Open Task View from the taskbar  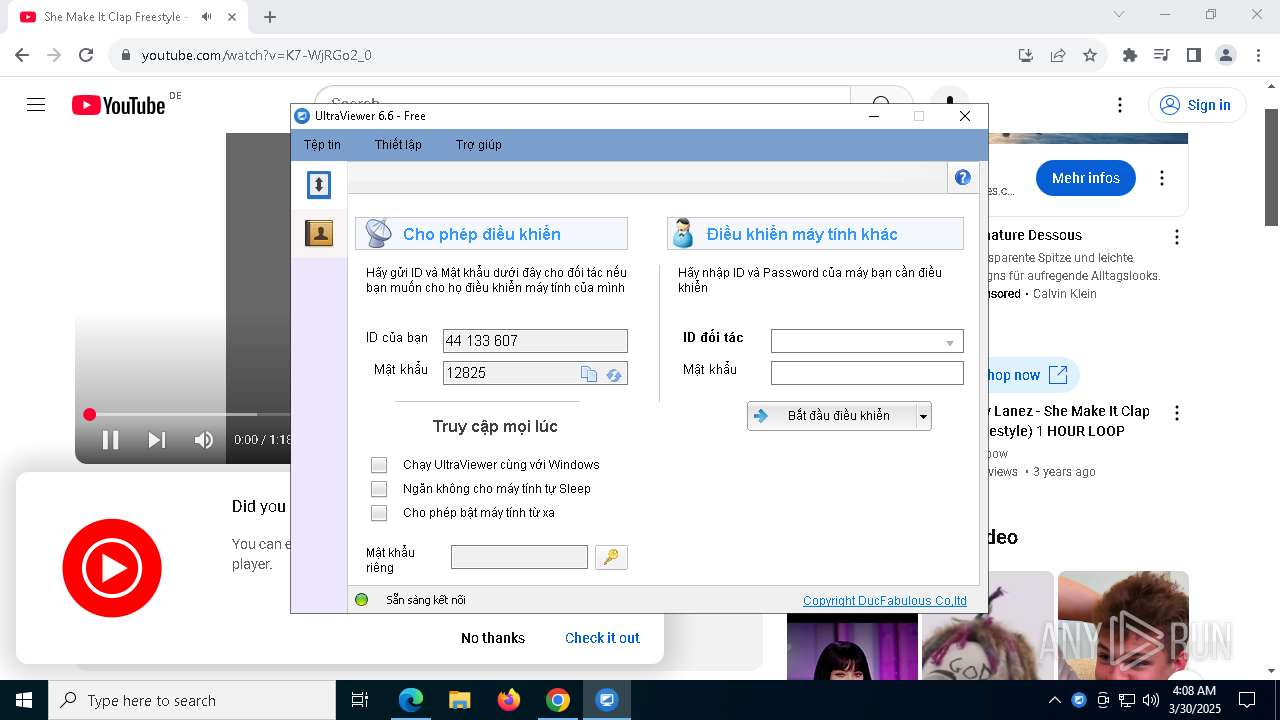tap(360, 700)
